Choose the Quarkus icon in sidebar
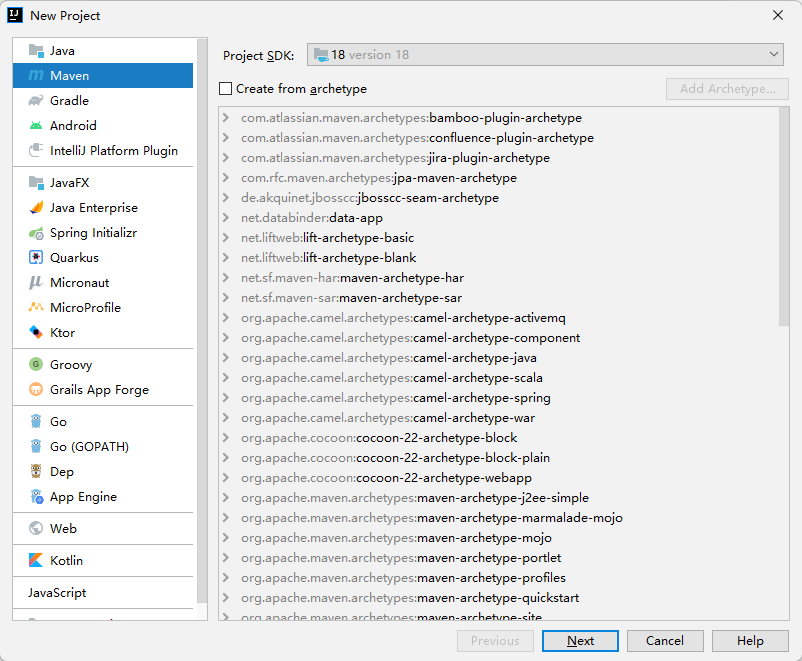This screenshot has height=661, width=802. click(x=36, y=258)
